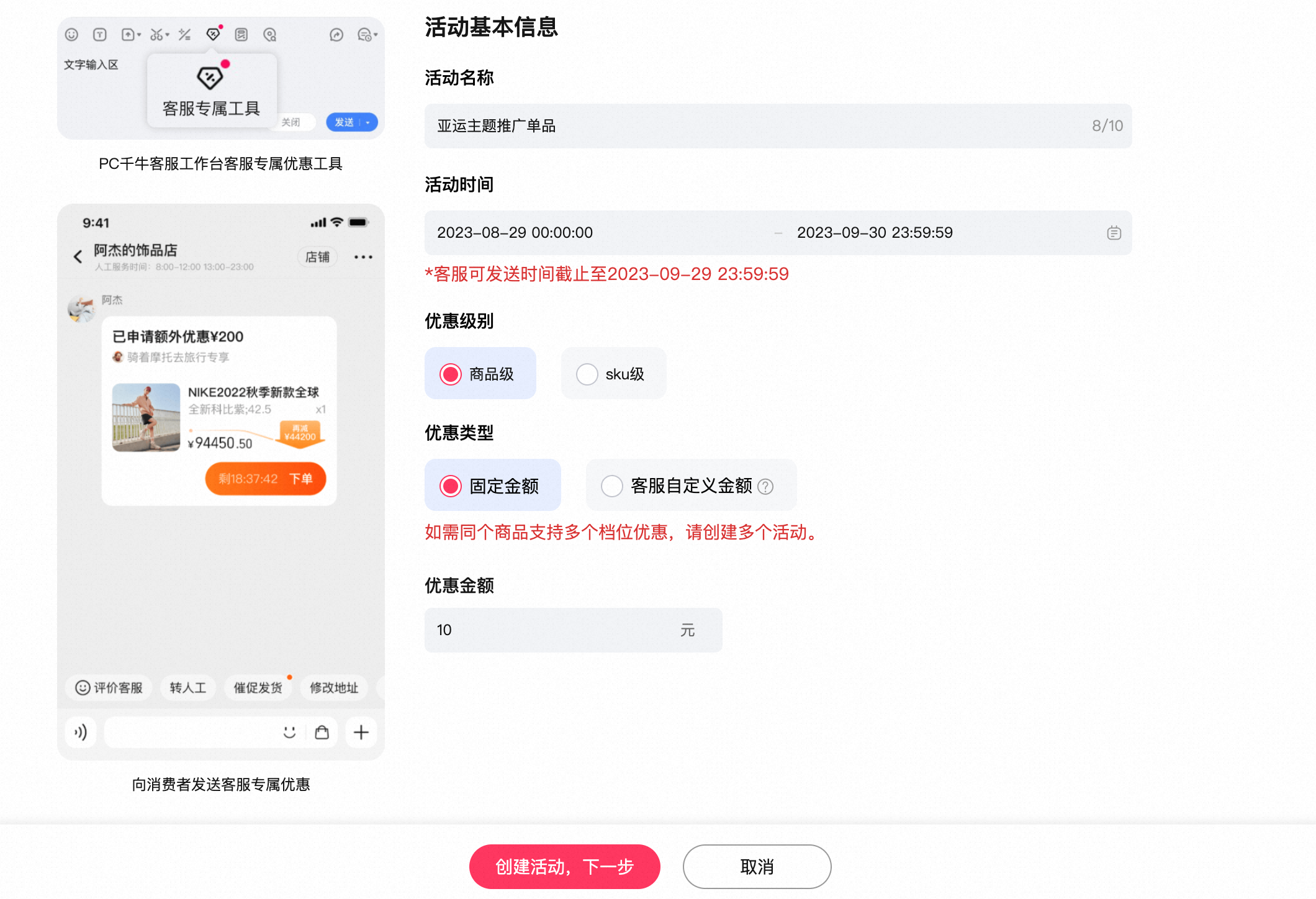This screenshot has height=899, width=1316.
Task: Click the voice input icon
Action: coord(81,733)
